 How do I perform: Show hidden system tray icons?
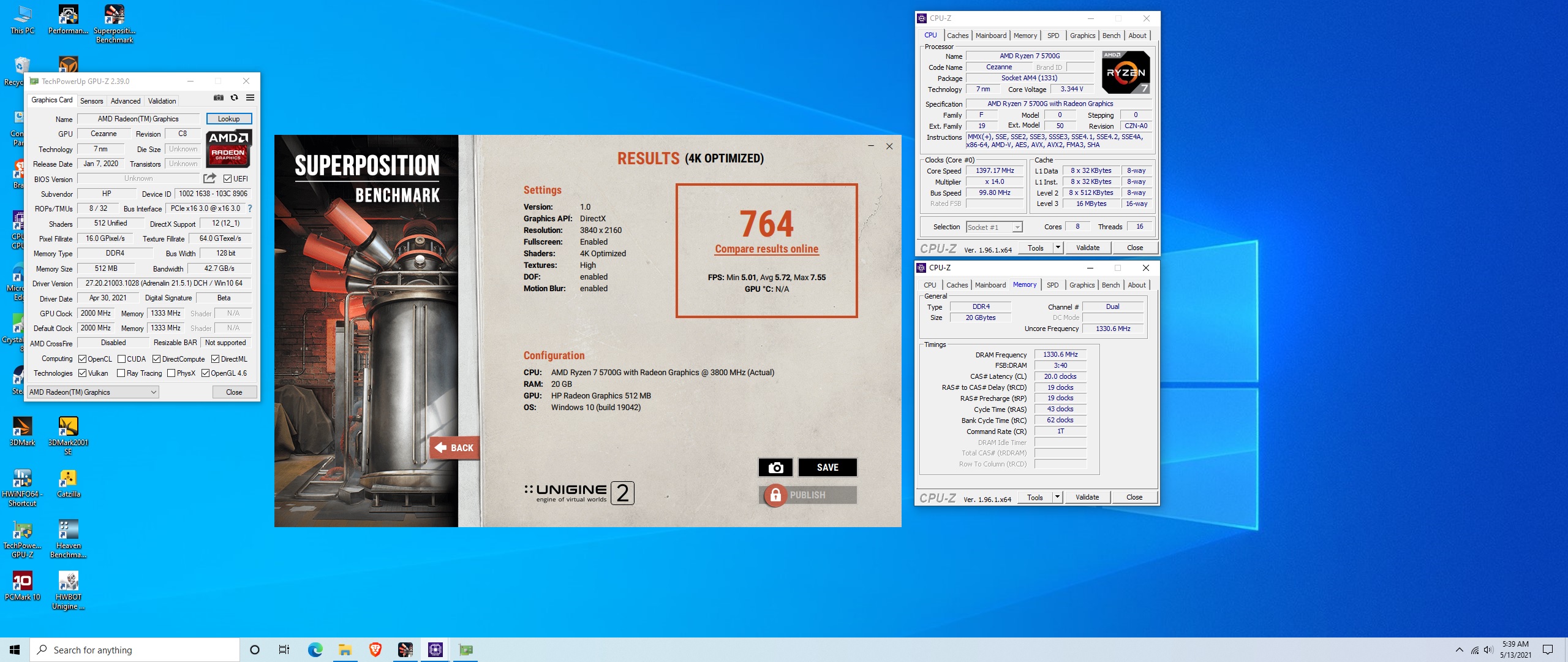tap(1459, 650)
